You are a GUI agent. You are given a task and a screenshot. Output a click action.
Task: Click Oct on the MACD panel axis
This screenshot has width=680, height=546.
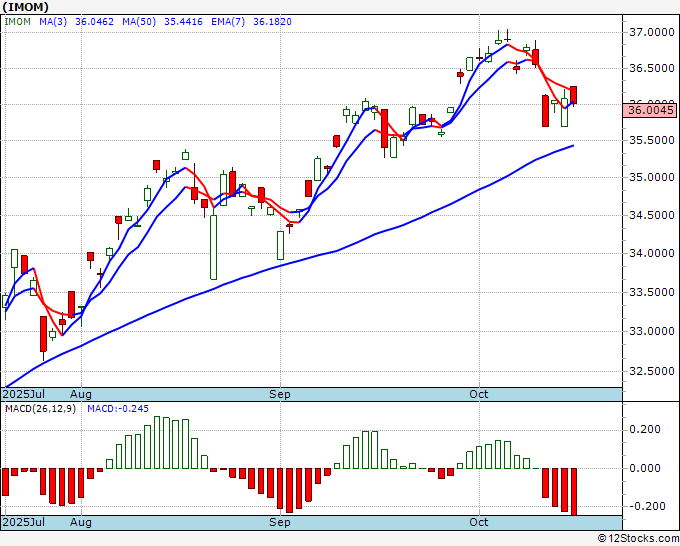tap(479, 522)
